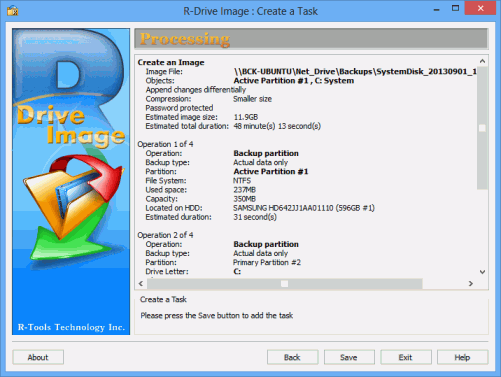Minimize the R-Drive Image window
Image resolution: width=501 pixels, height=377 pixels.
436,10
